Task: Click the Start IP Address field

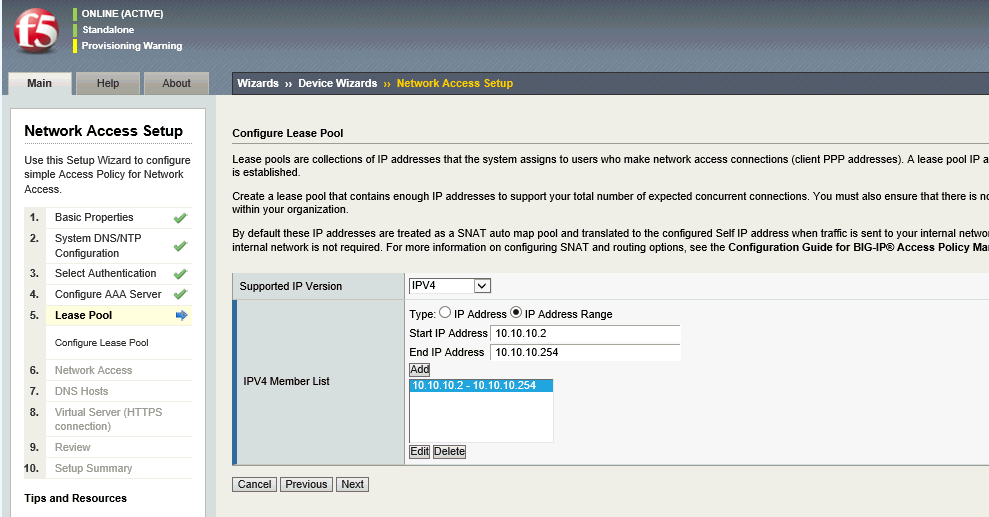Action: [x=585, y=333]
